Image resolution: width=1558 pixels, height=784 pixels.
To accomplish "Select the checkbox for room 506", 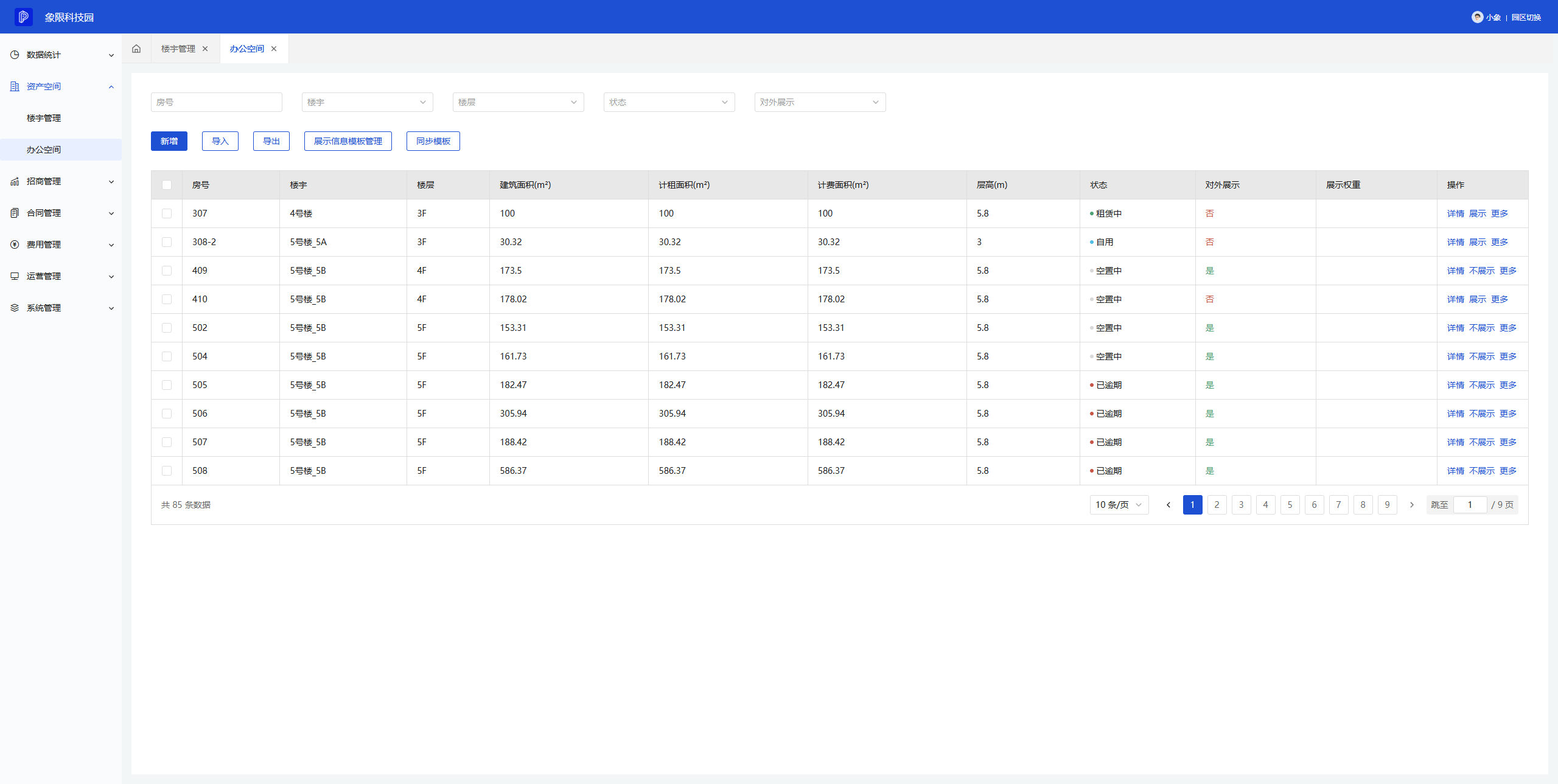I will point(167,414).
